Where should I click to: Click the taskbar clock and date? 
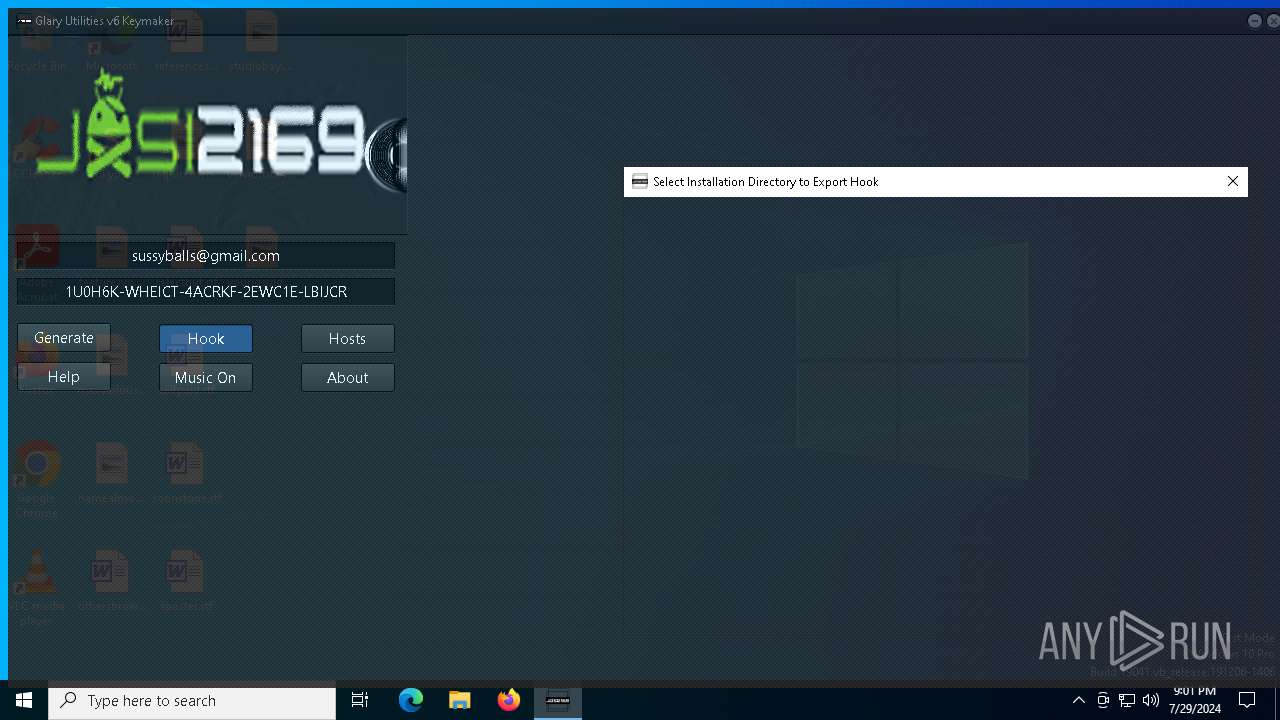coord(1195,701)
